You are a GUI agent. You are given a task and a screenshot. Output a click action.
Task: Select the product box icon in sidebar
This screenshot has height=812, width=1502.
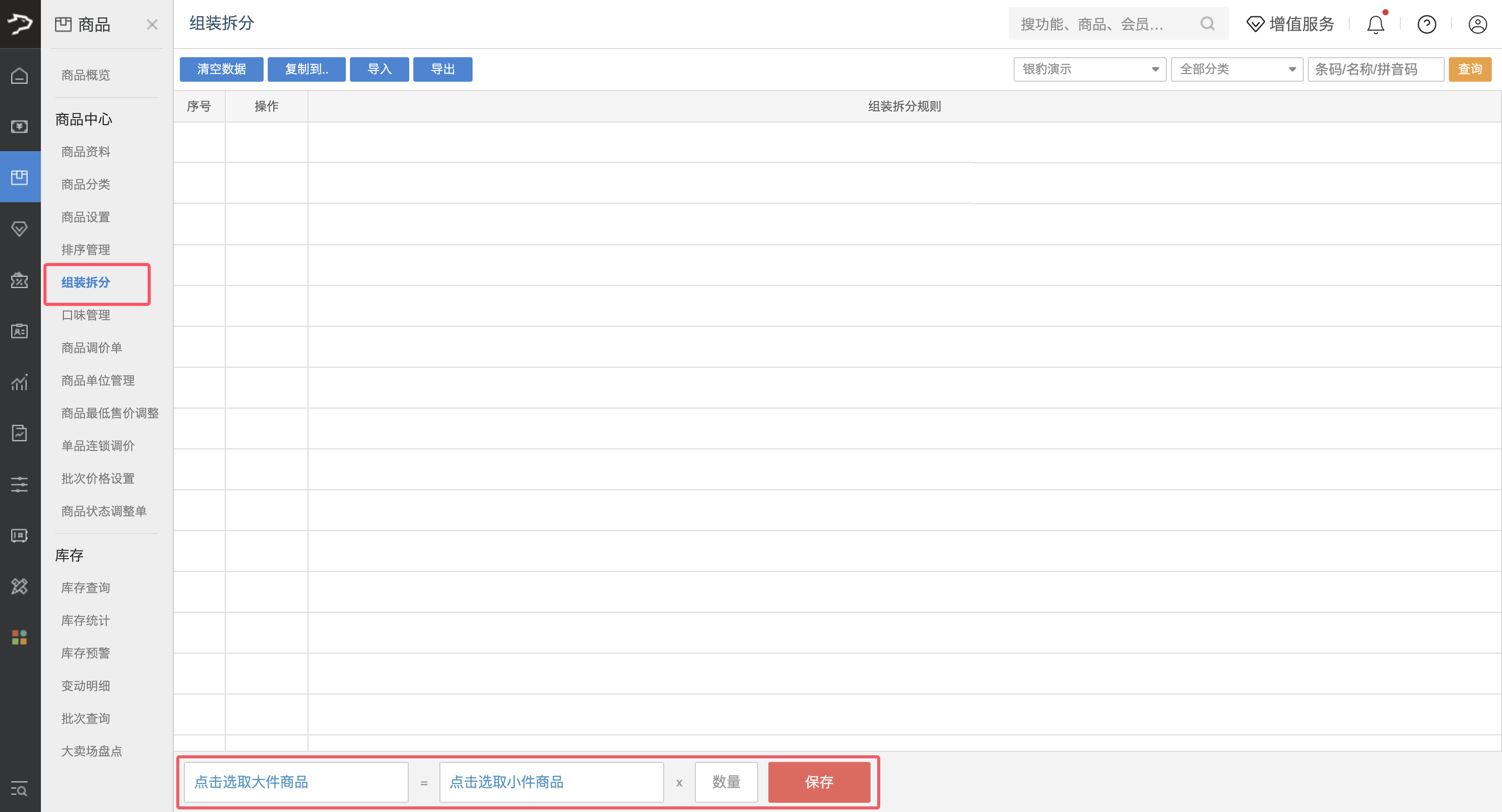[20, 177]
